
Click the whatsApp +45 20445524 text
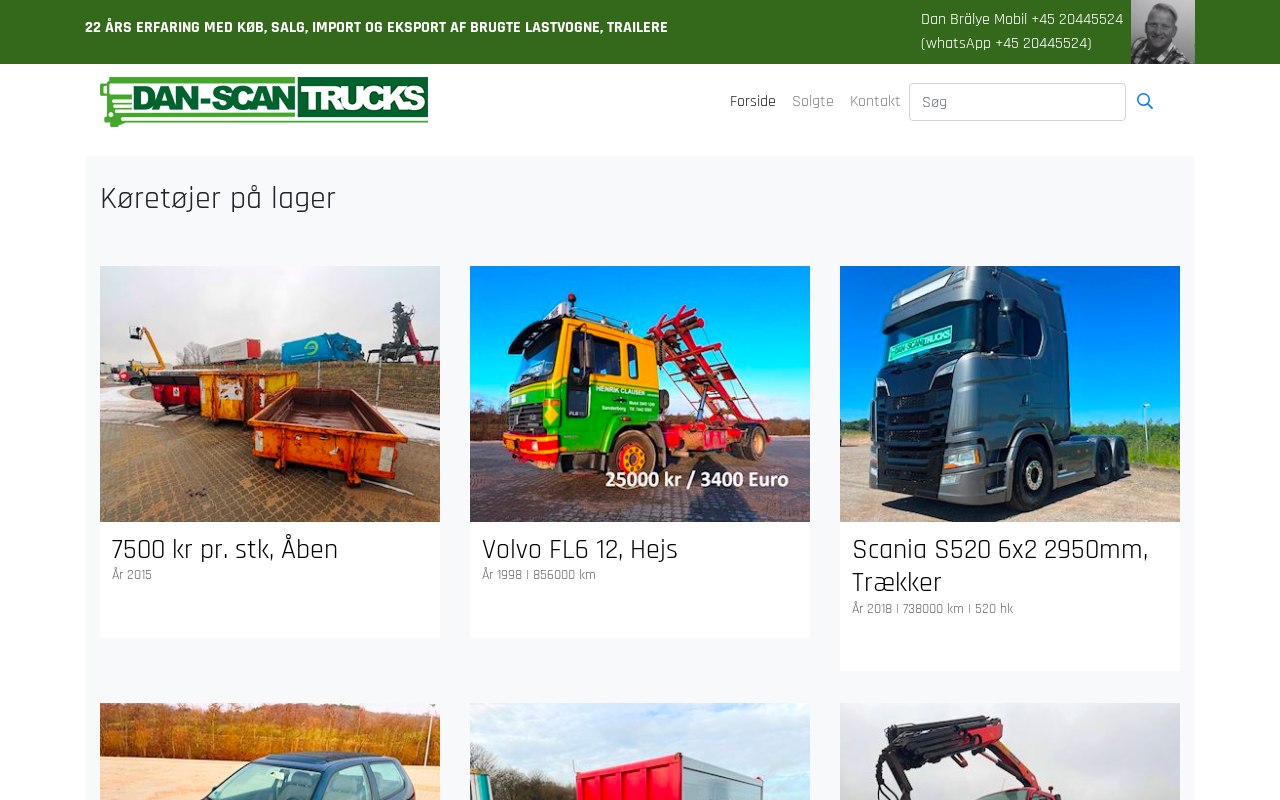click(x=1006, y=44)
